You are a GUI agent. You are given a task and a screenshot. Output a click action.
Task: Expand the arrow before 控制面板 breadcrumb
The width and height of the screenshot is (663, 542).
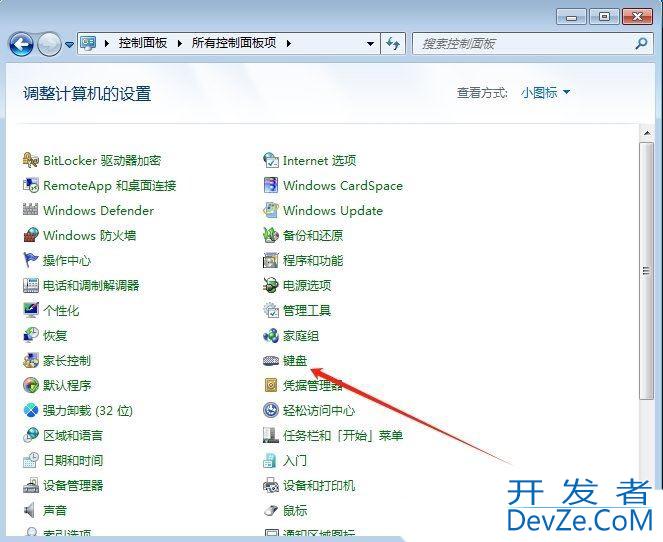107,43
